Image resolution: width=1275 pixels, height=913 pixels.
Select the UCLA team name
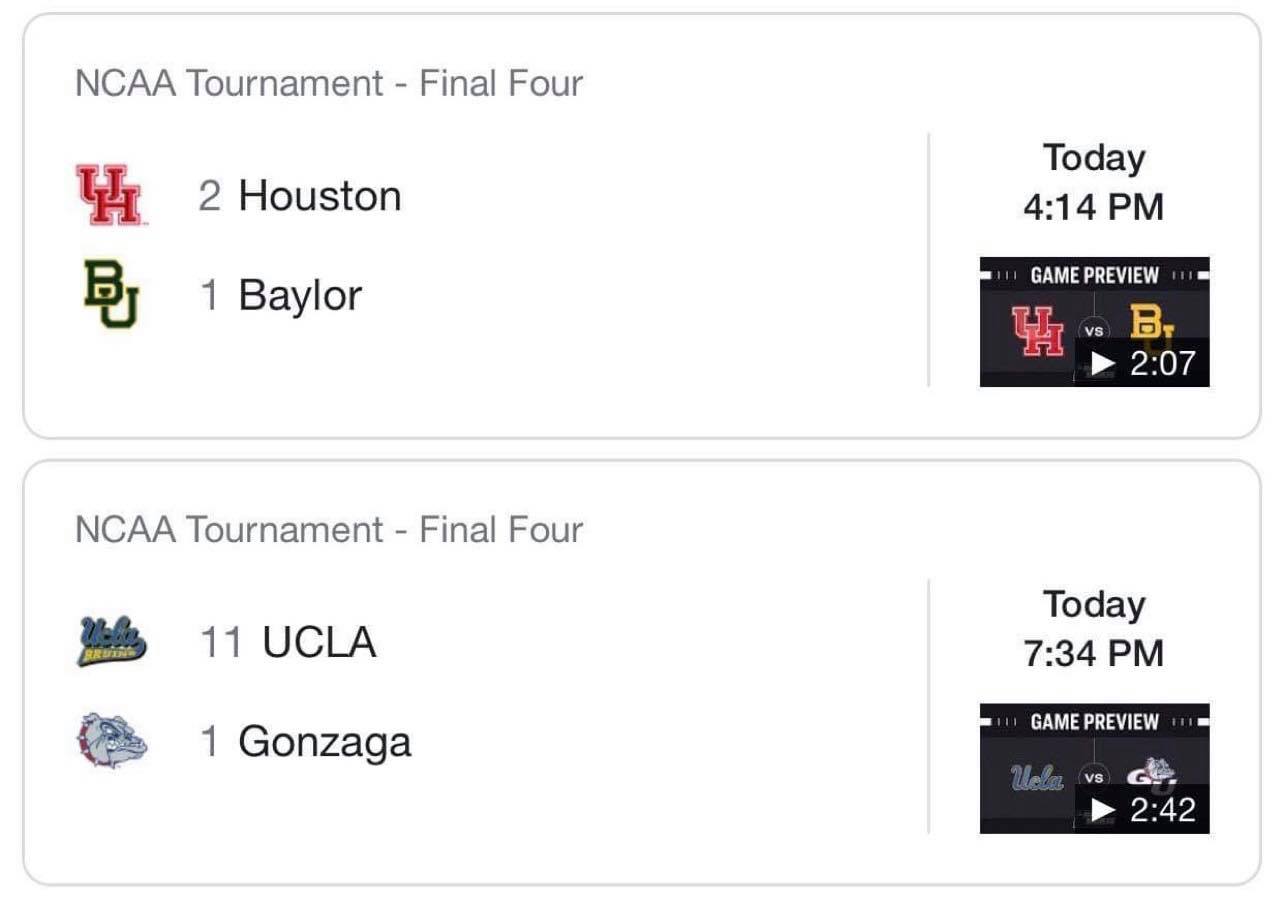[x=319, y=642]
